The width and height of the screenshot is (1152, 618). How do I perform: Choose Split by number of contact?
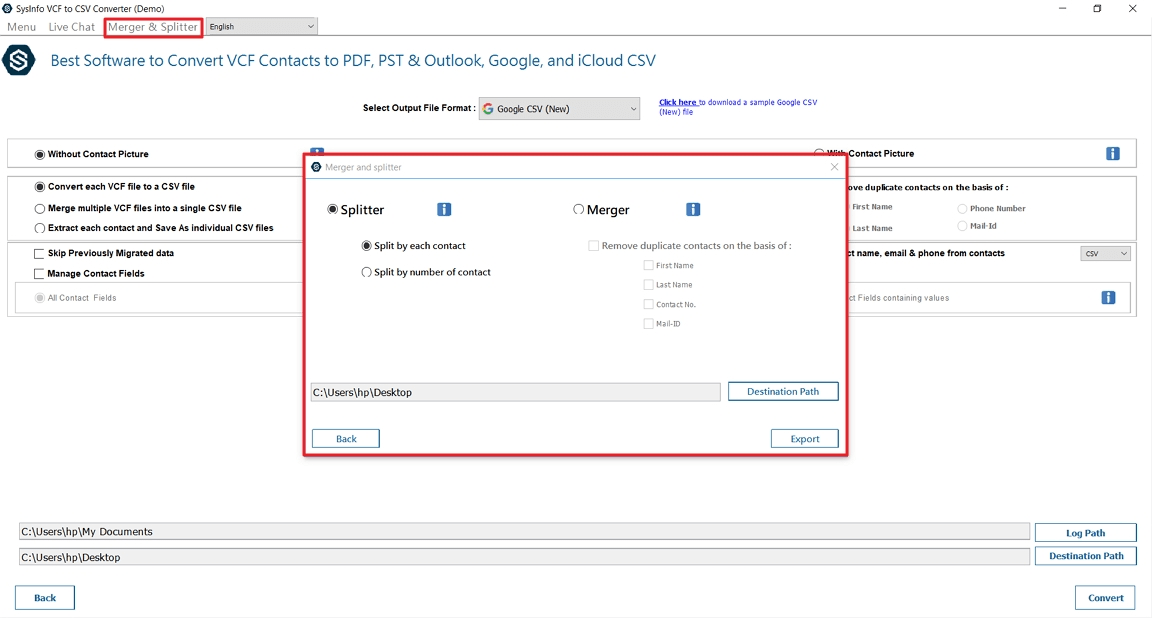click(367, 272)
